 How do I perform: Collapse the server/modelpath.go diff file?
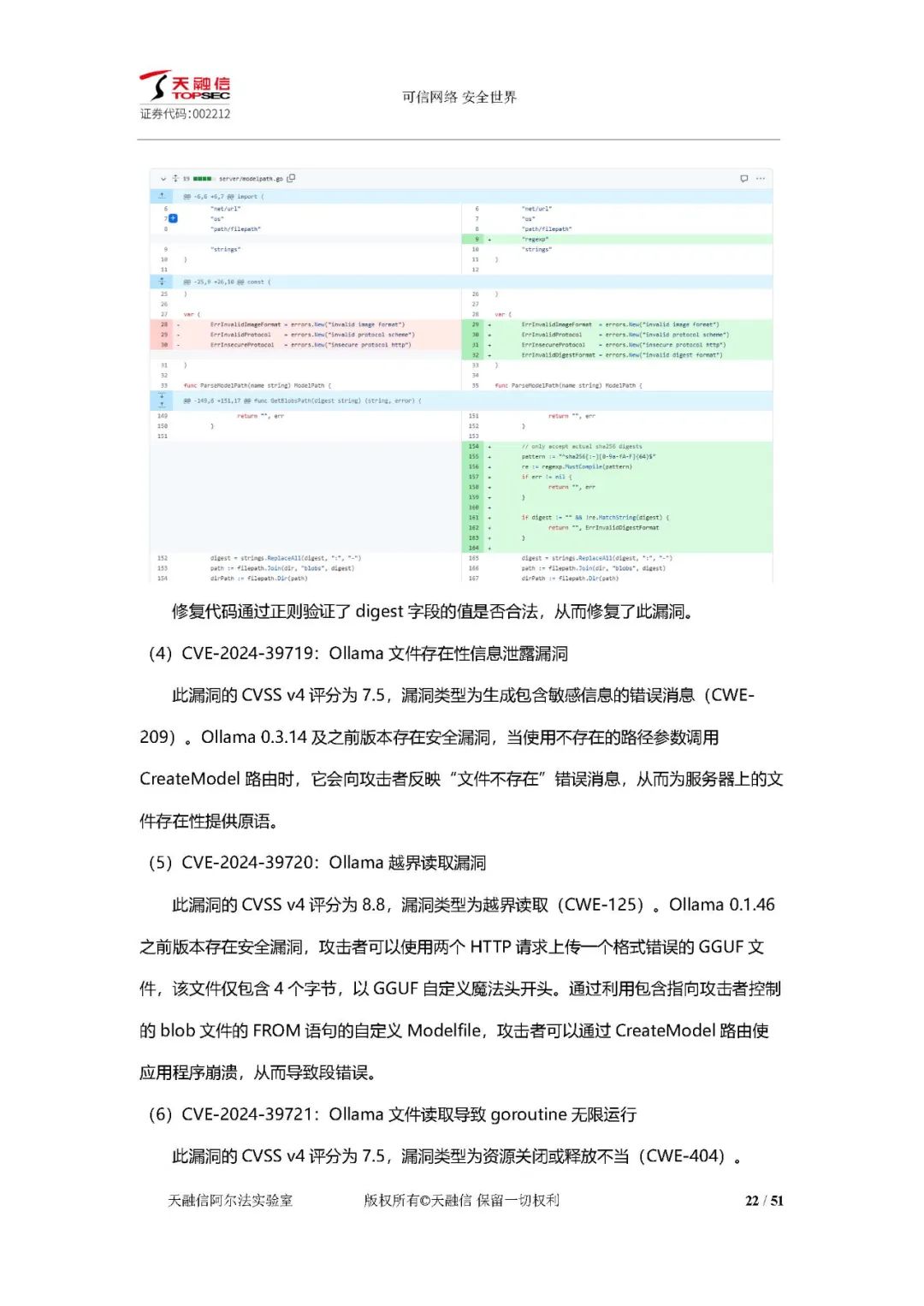163,179
